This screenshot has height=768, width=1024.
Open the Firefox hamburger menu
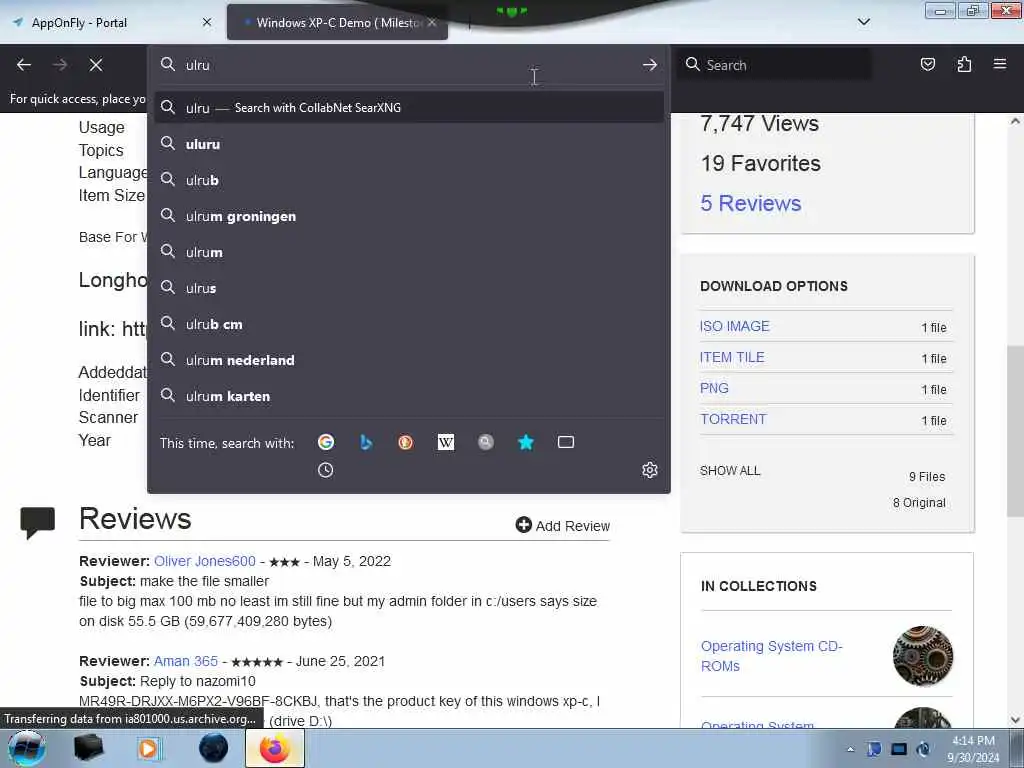(1000, 64)
